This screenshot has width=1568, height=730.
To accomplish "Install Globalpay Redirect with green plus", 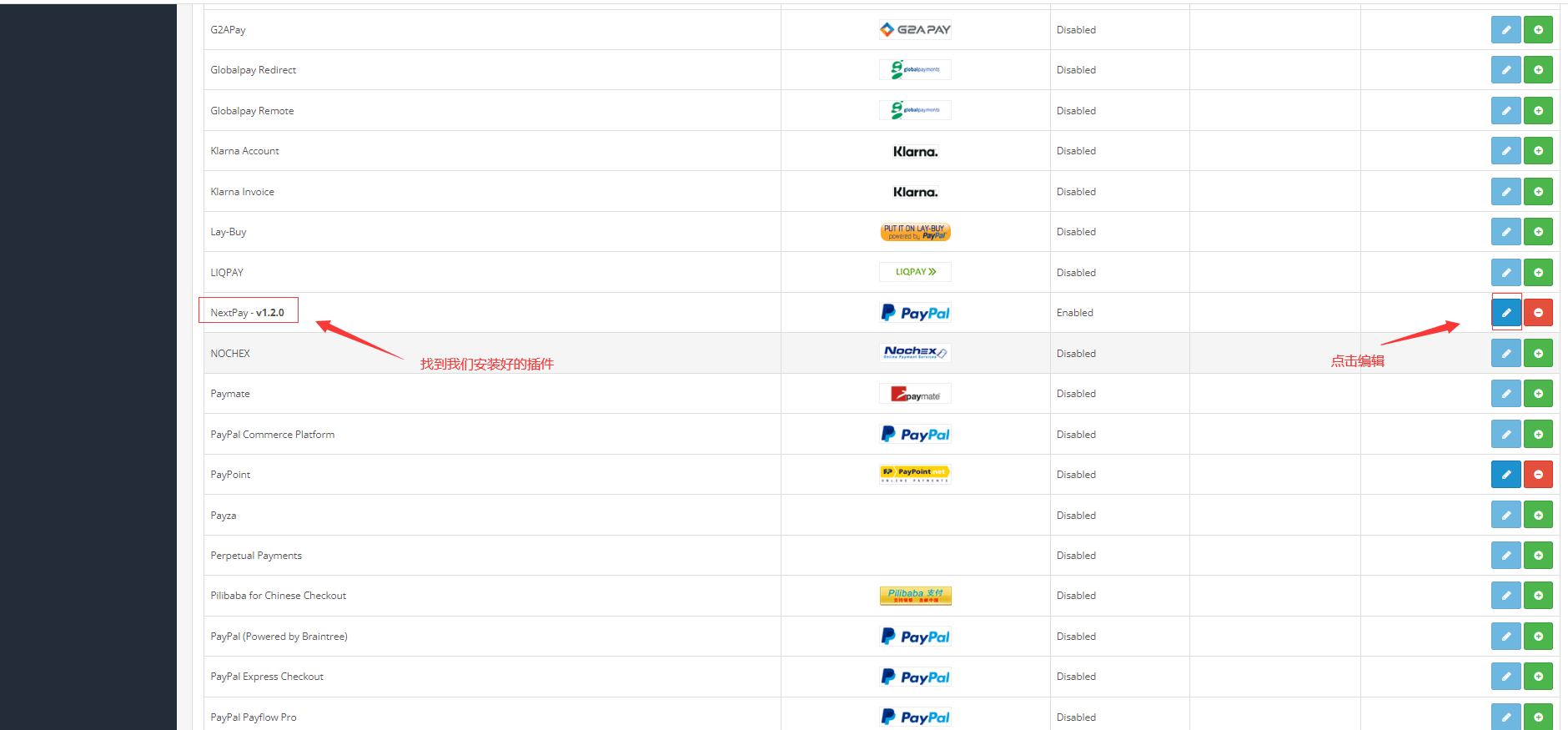I will (x=1538, y=70).
